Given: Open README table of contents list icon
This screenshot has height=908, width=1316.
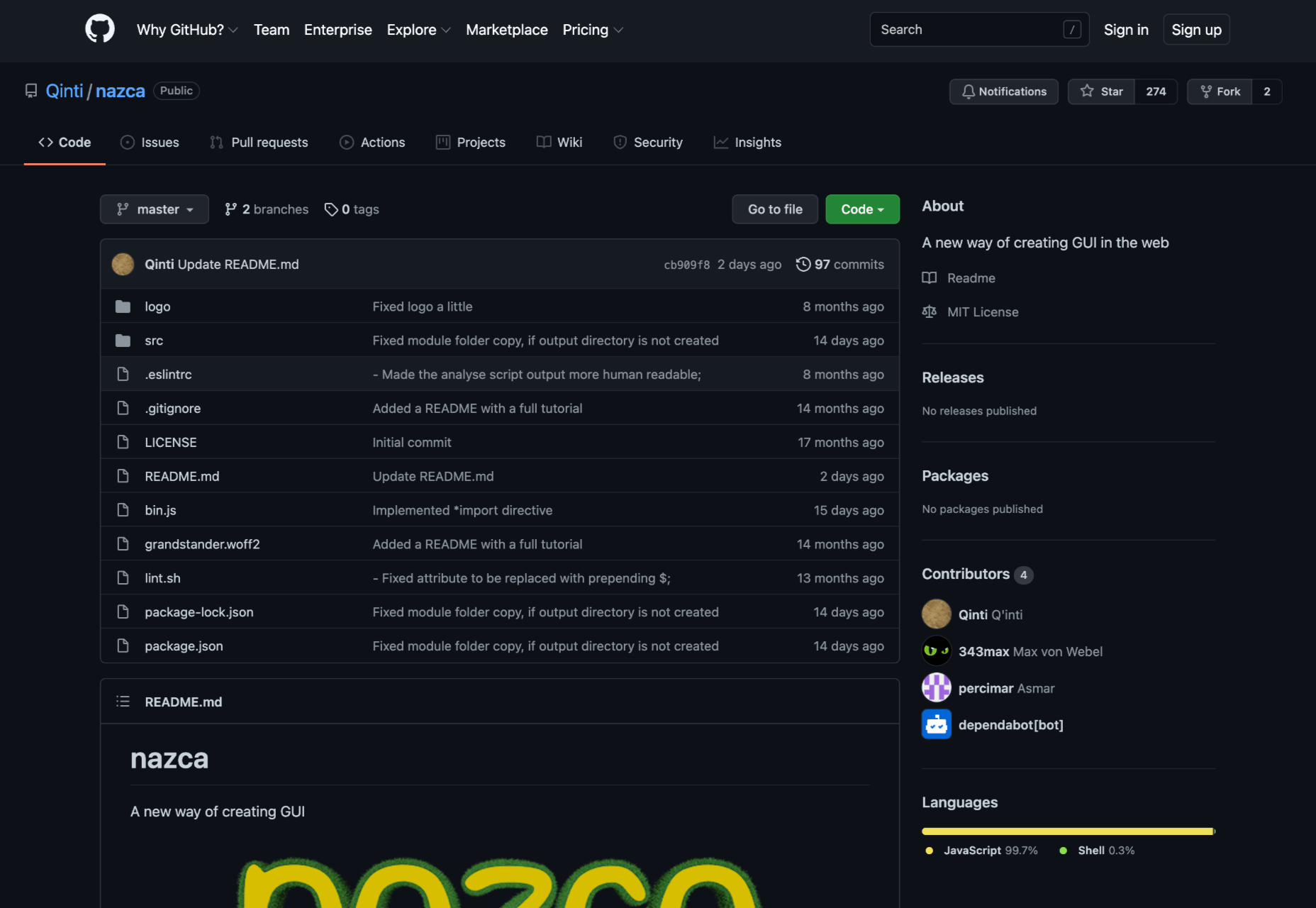Looking at the screenshot, I should coord(123,702).
